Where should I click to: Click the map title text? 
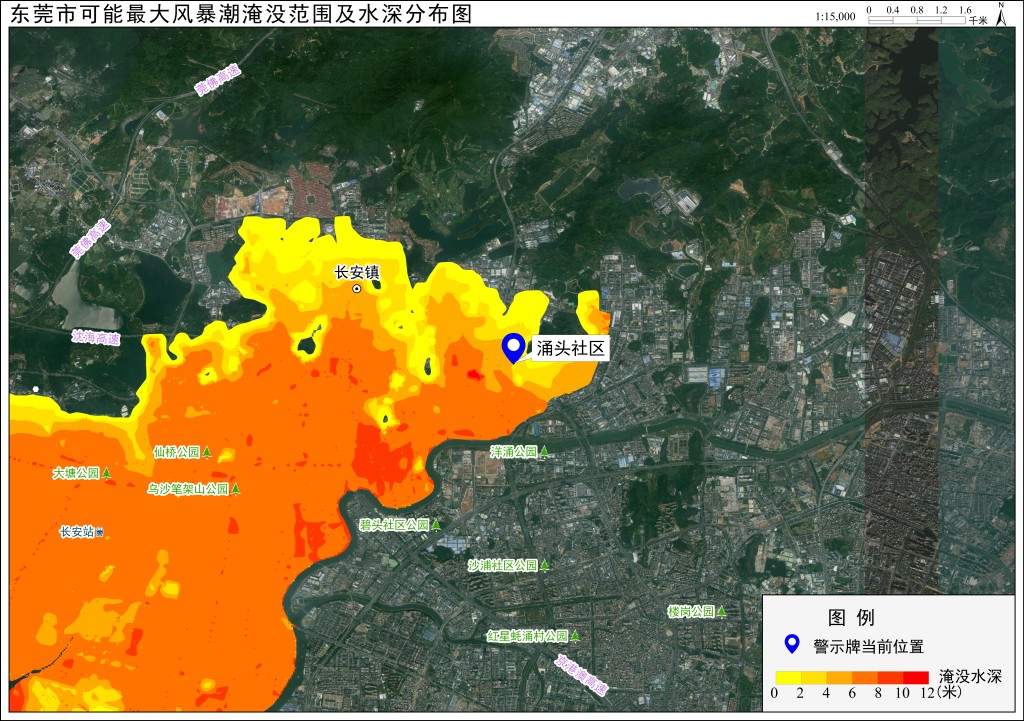point(241,14)
